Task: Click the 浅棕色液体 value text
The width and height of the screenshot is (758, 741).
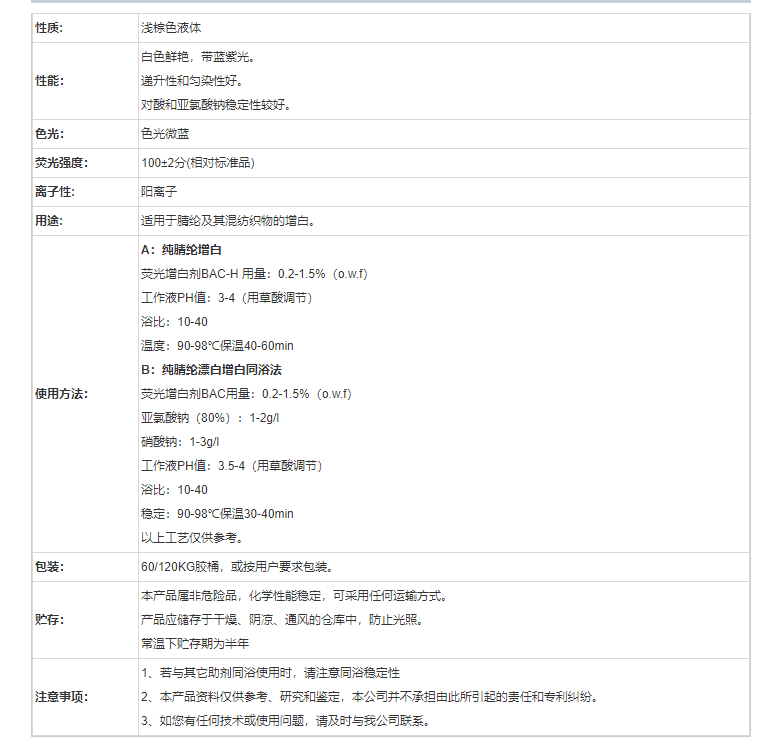Action: (177, 28)
